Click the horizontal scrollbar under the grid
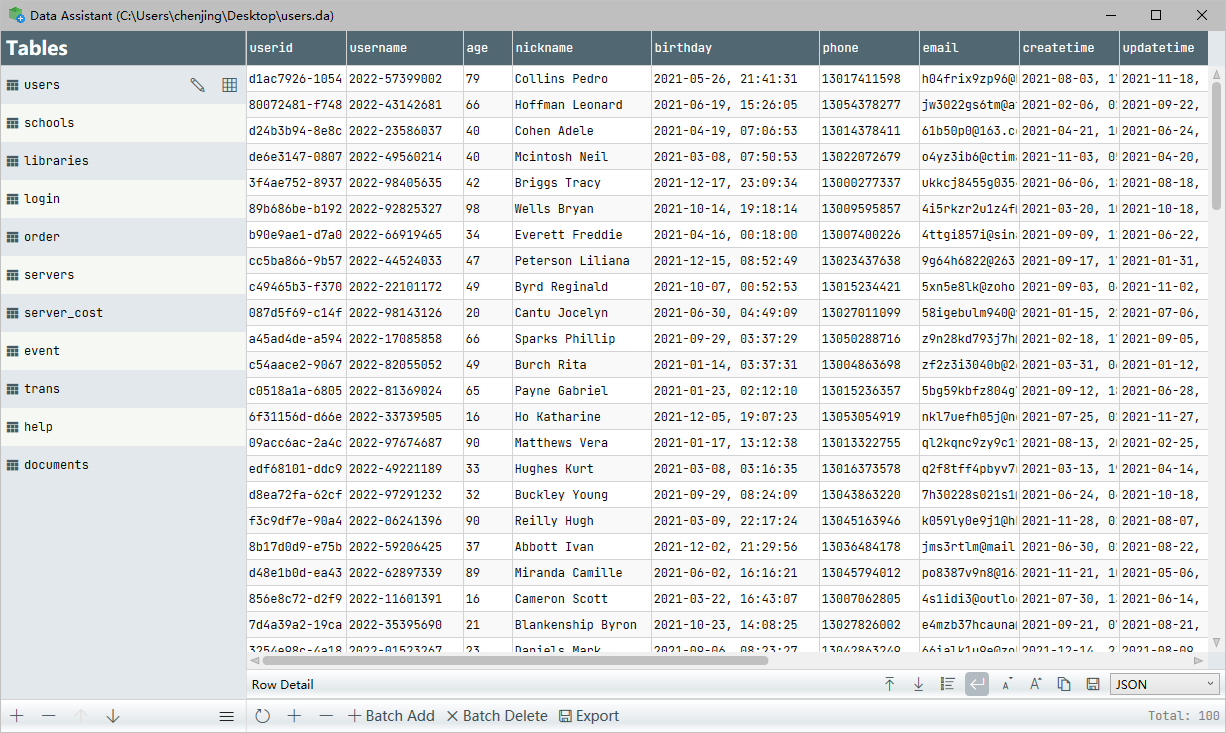Image resolution: width=1226 pixels, height=733 pixels. tap(515, 660)
